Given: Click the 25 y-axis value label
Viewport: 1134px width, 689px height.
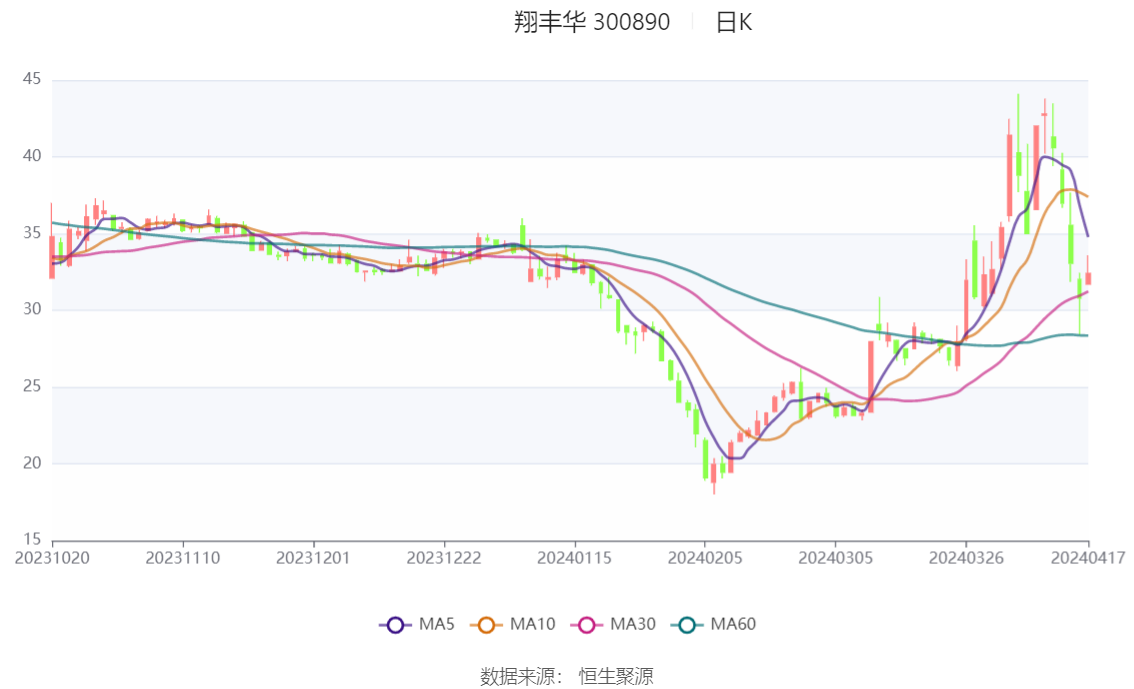Looking at the screenshot, I should click(32, 386).
